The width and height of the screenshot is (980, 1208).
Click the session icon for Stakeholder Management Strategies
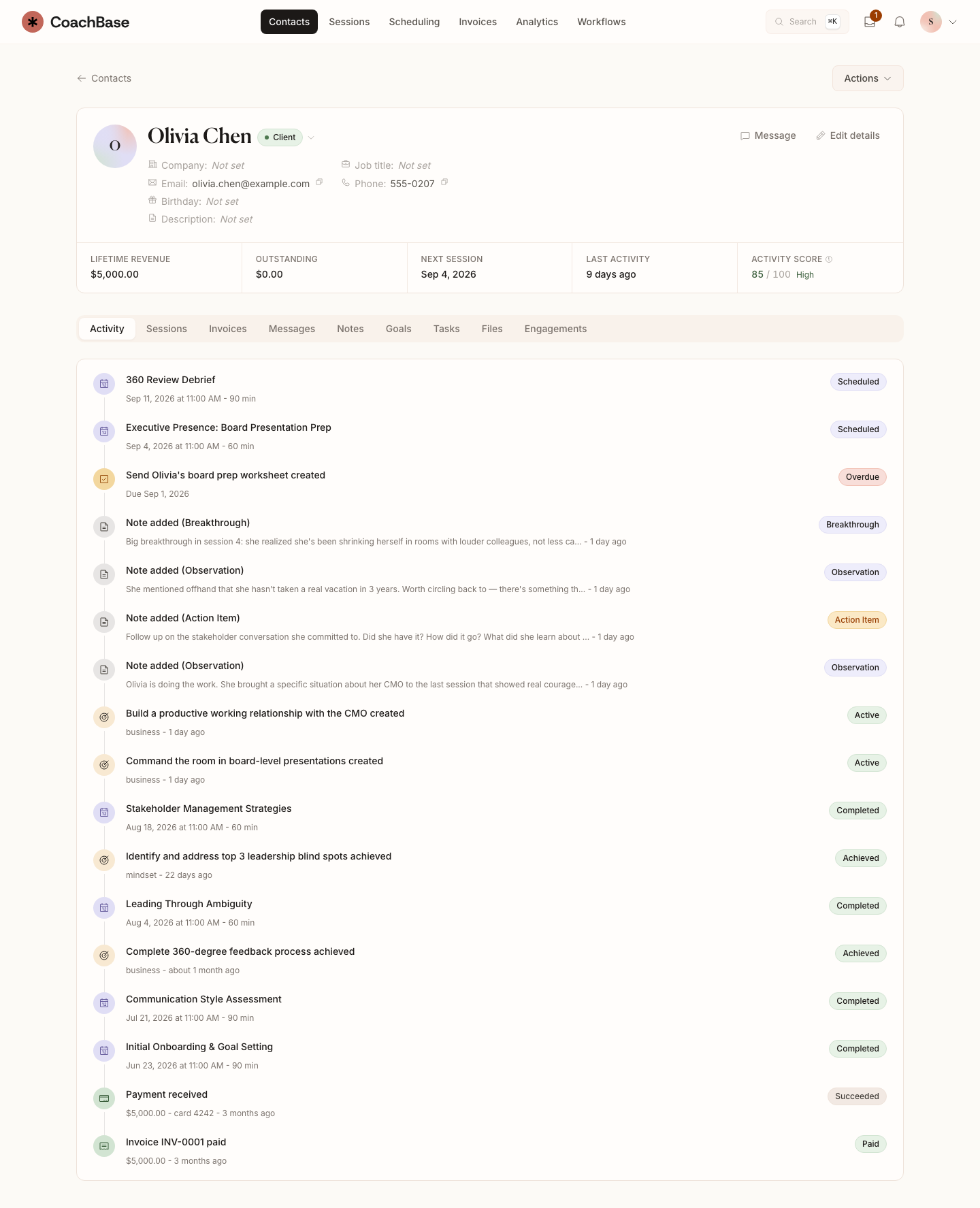(104, 813)
